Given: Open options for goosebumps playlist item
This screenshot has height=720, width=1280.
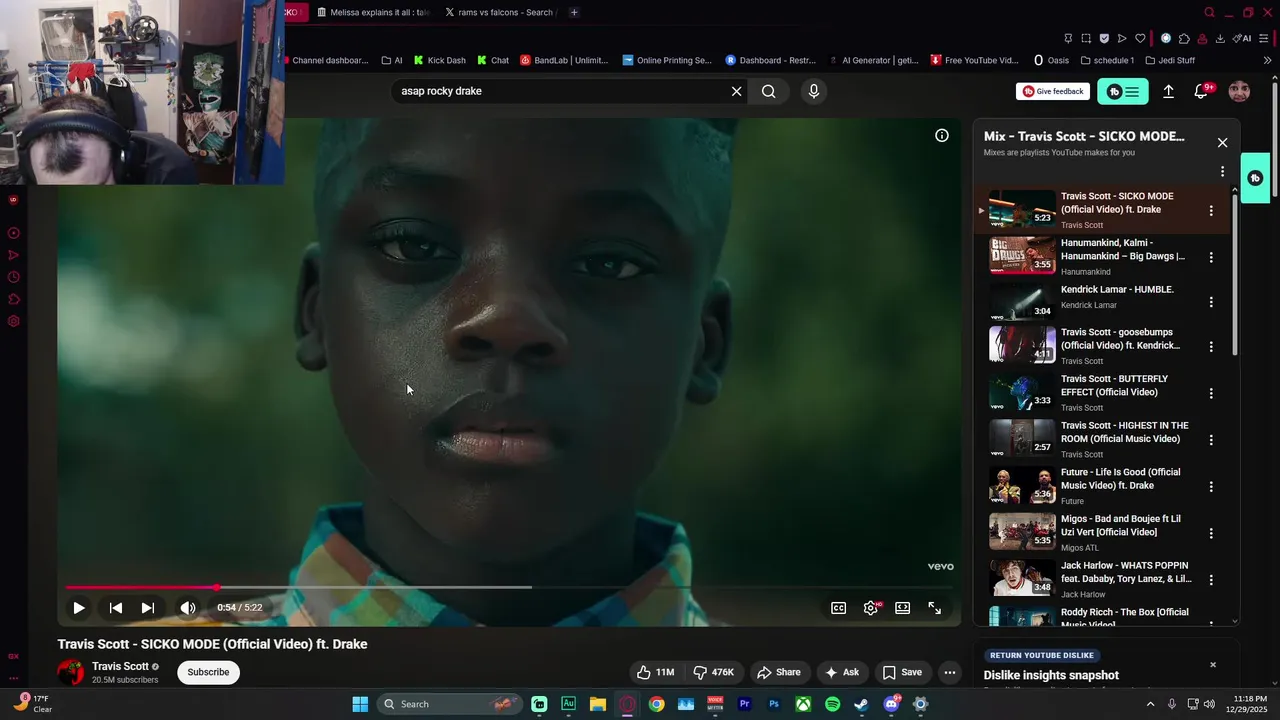Looking at the screenshot, I should (x=1211, y=347).
